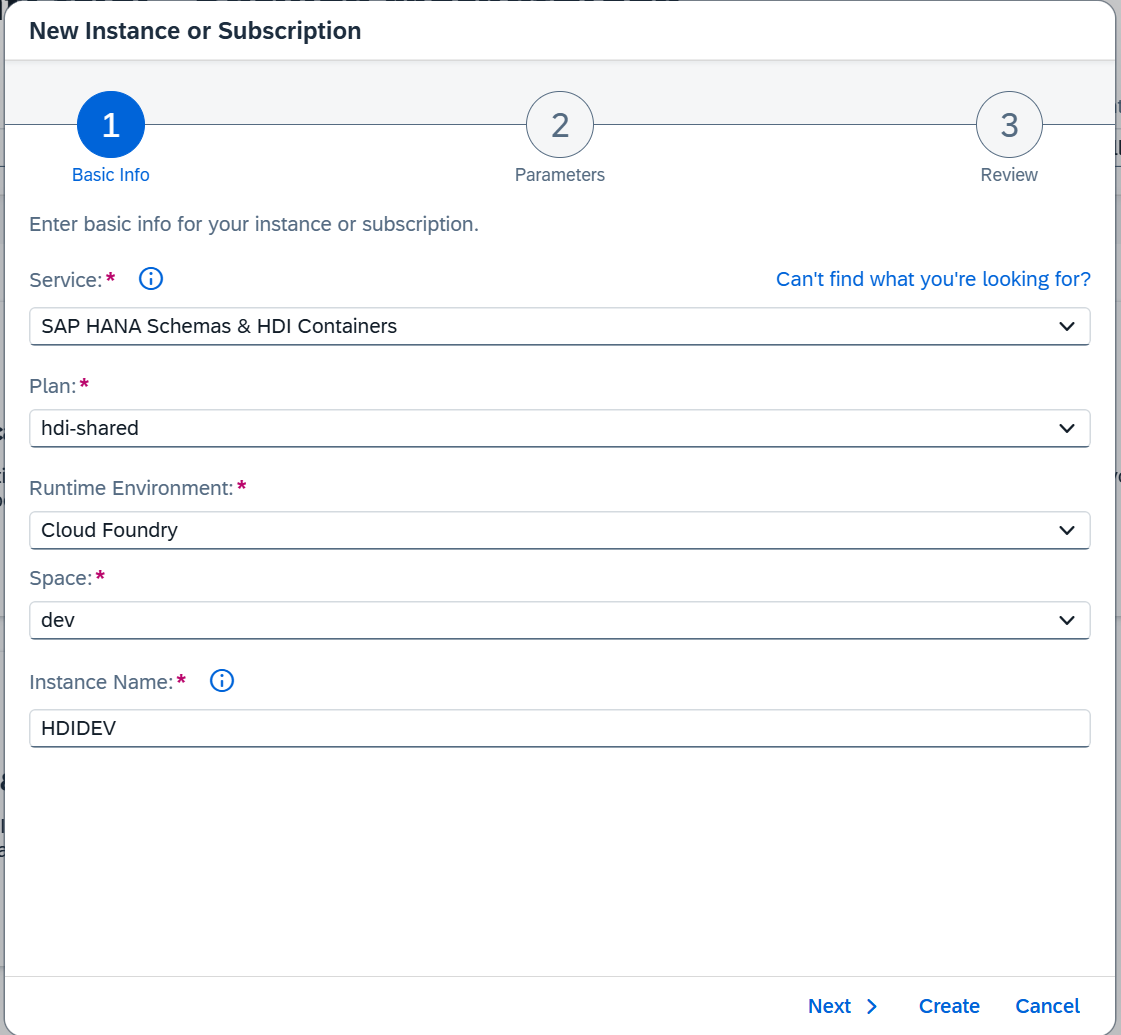The width and height of the screenshot is (1121, 1035).
Task: Go to wizard step 2 Parameters
Action: tap(560, 124)
